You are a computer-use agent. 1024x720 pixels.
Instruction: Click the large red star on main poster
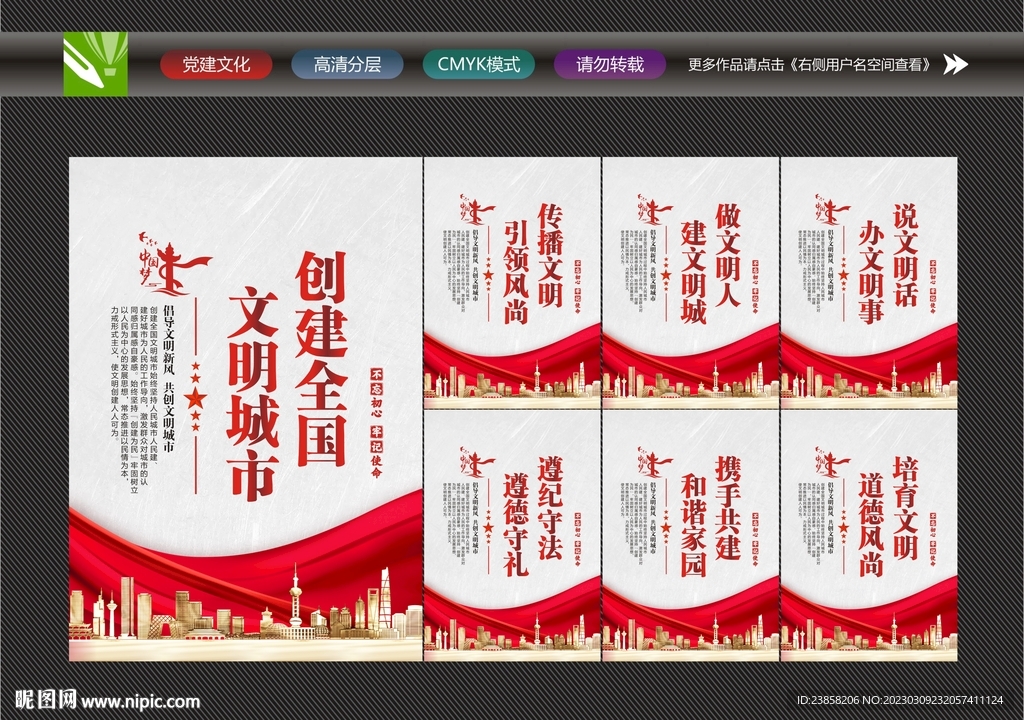(x=195, y=397)
